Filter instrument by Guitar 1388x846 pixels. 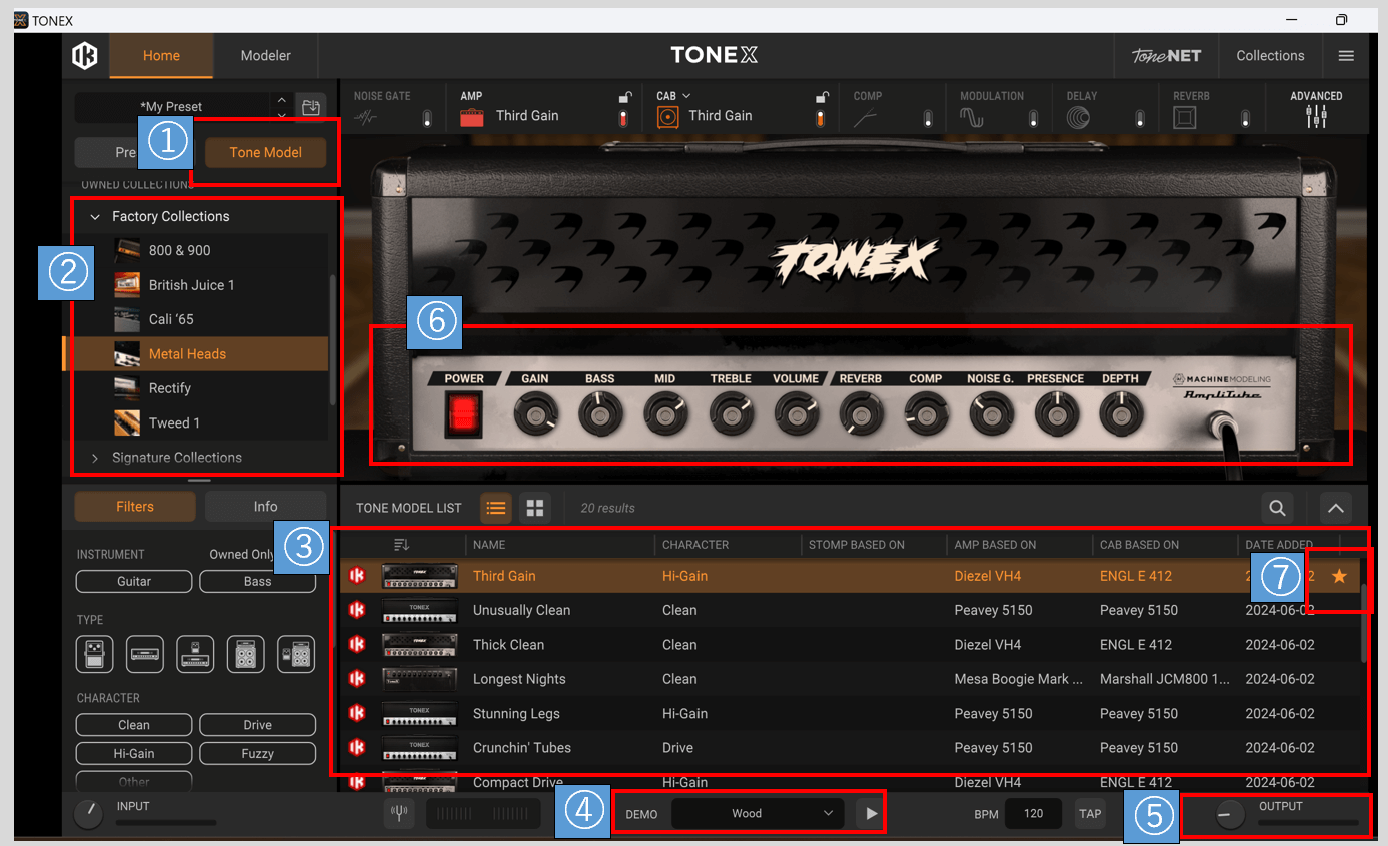coord(134,581)
